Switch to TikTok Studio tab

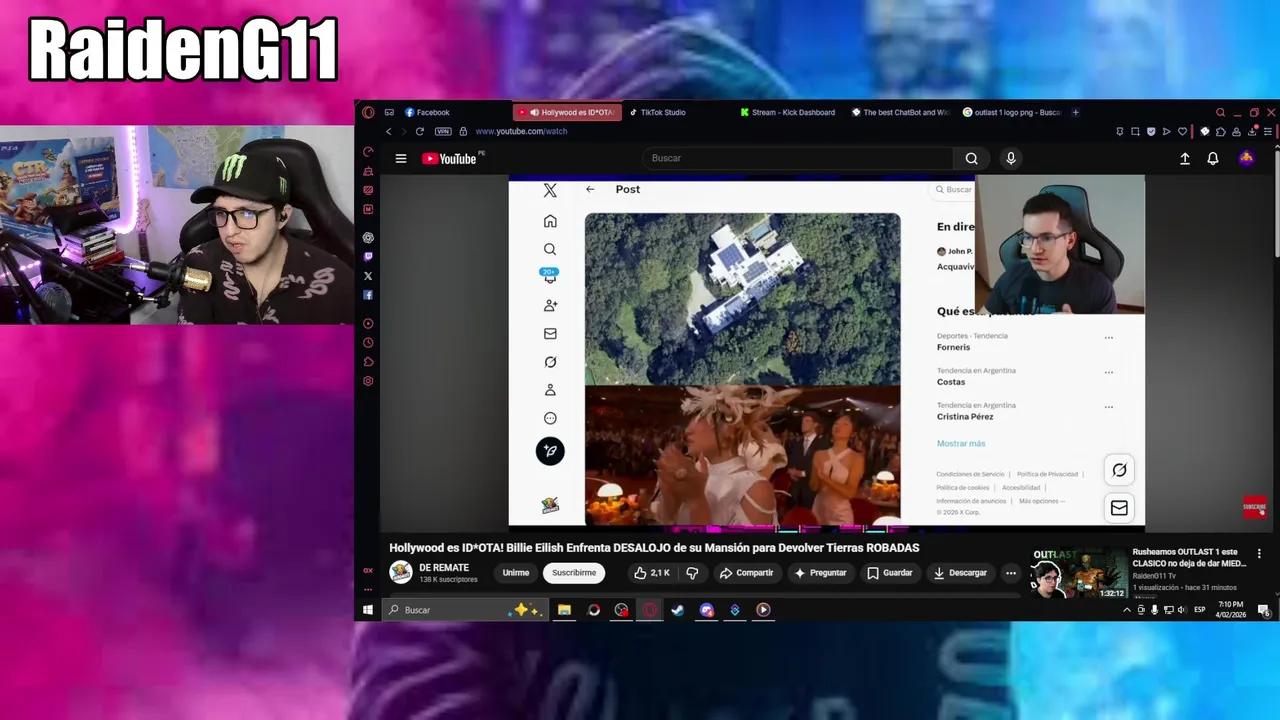[680, 112]
